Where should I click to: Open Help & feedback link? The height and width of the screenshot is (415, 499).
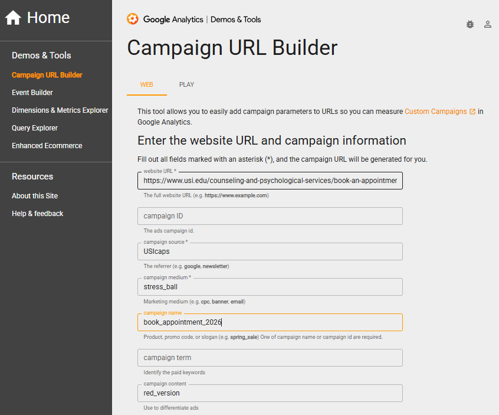pos(38,214)
